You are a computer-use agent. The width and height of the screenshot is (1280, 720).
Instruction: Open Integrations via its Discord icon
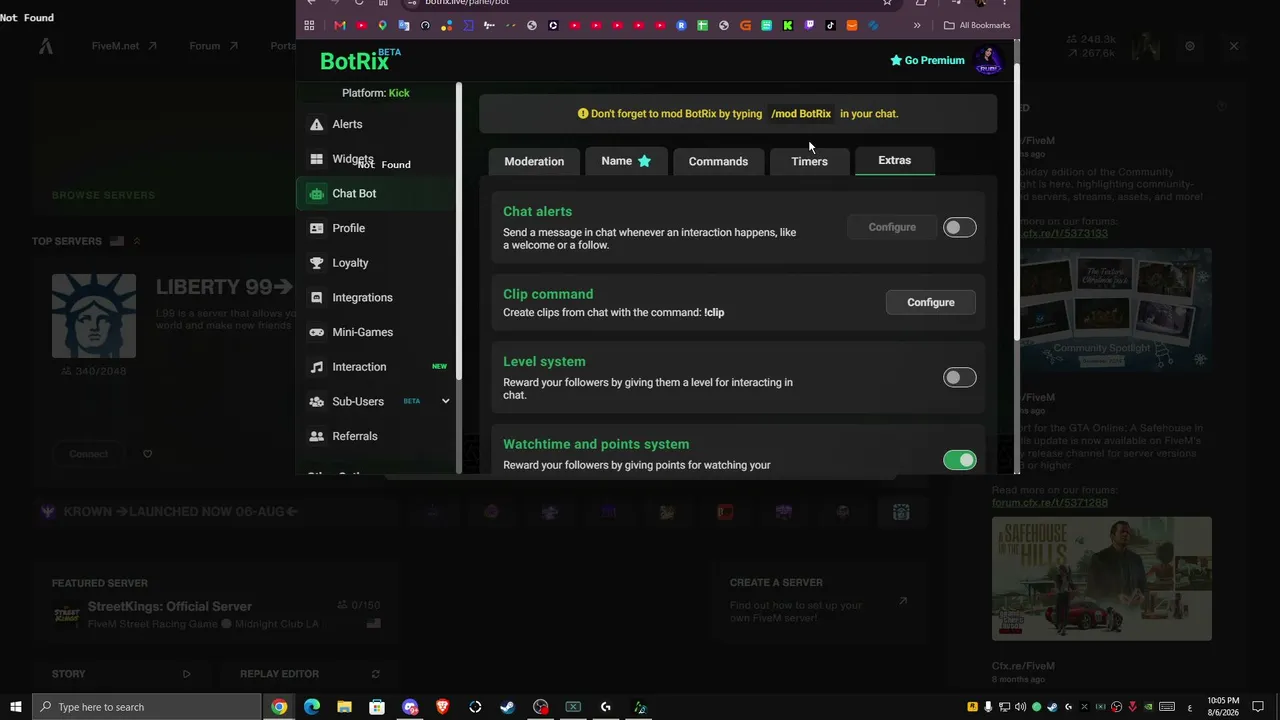(x=317, y=298)
